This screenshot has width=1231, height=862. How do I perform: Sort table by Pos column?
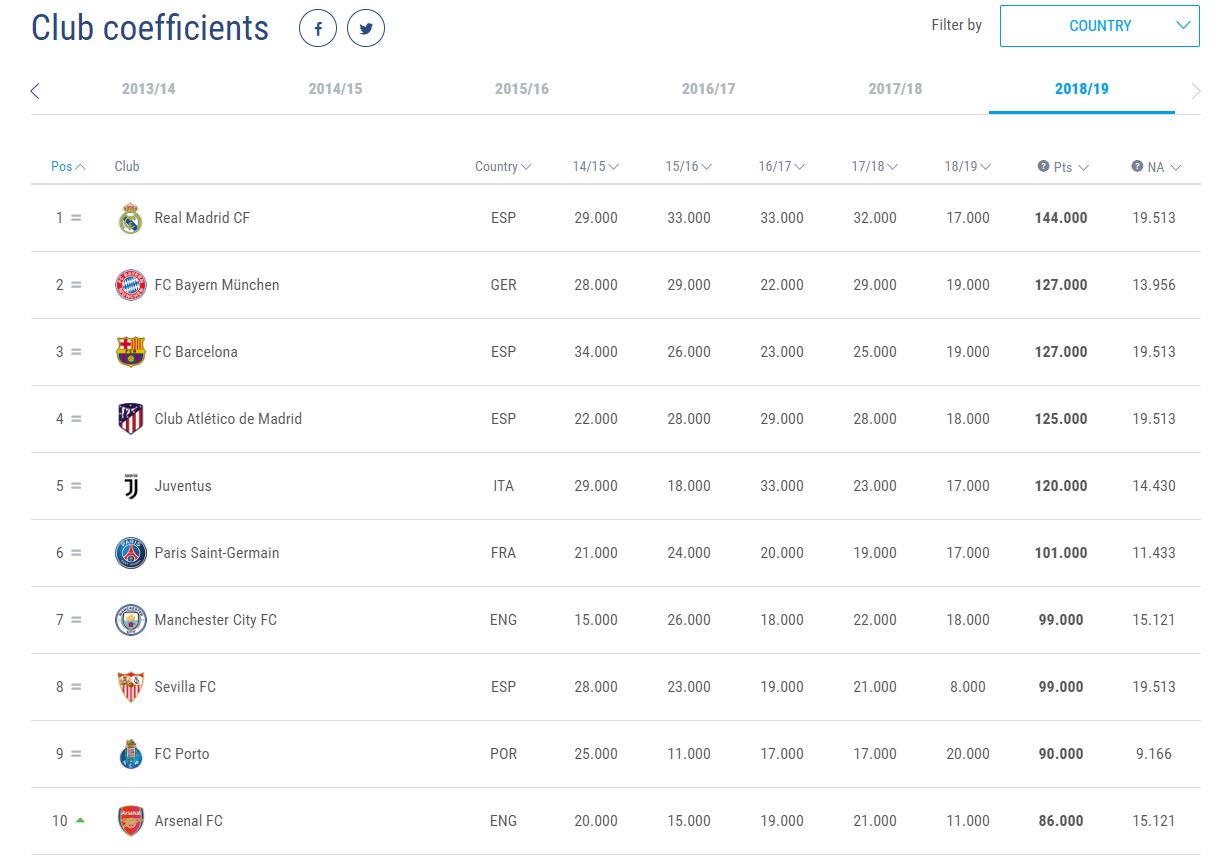click(x=68, y=167)
